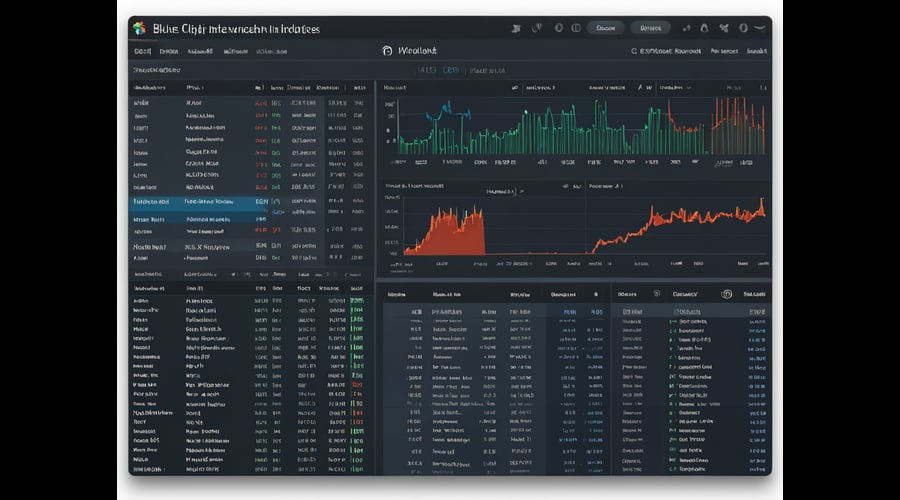Click the shield icon in the header toolbar

(537, 28)
